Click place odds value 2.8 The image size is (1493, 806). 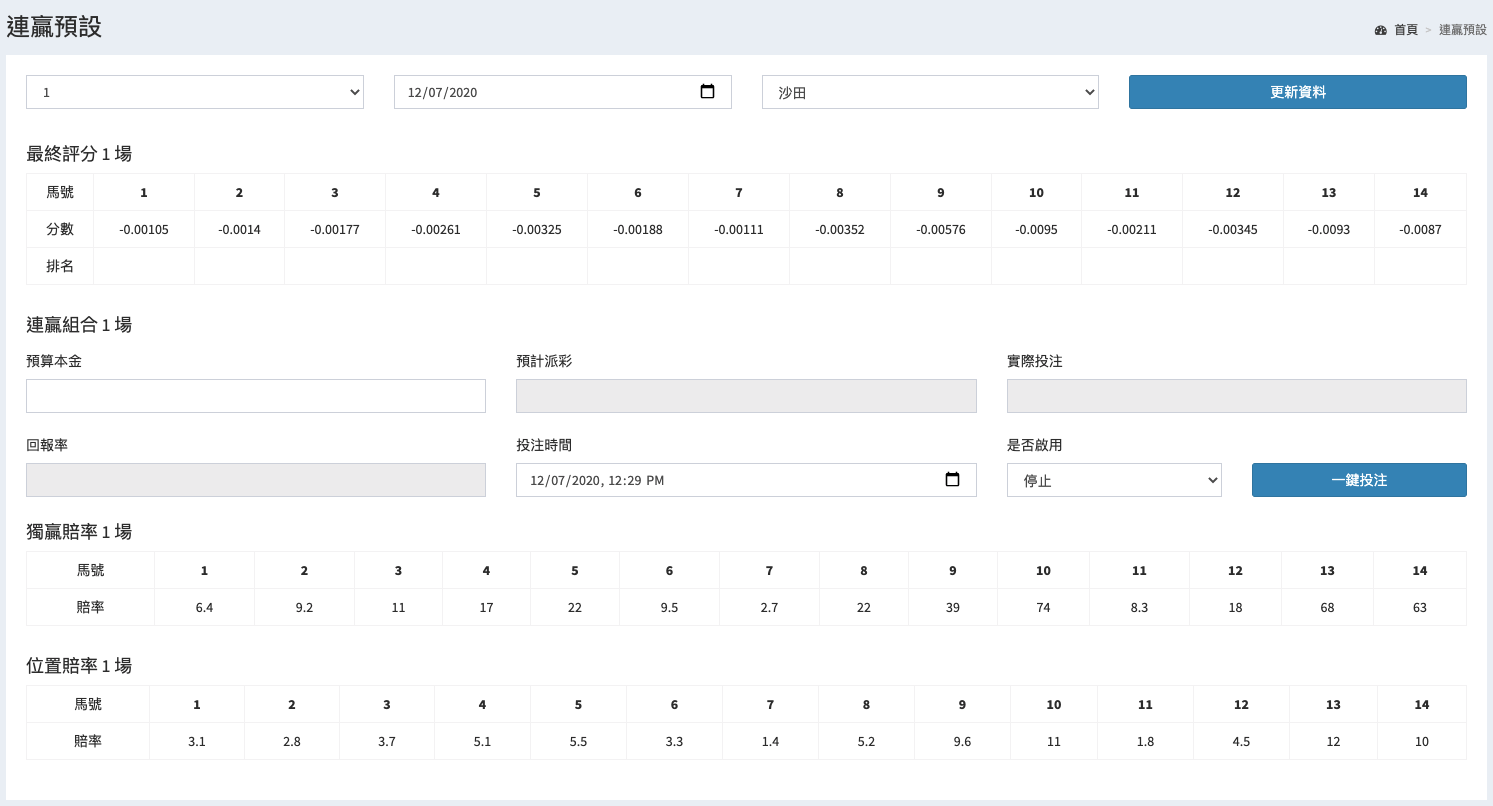point(292,741)
